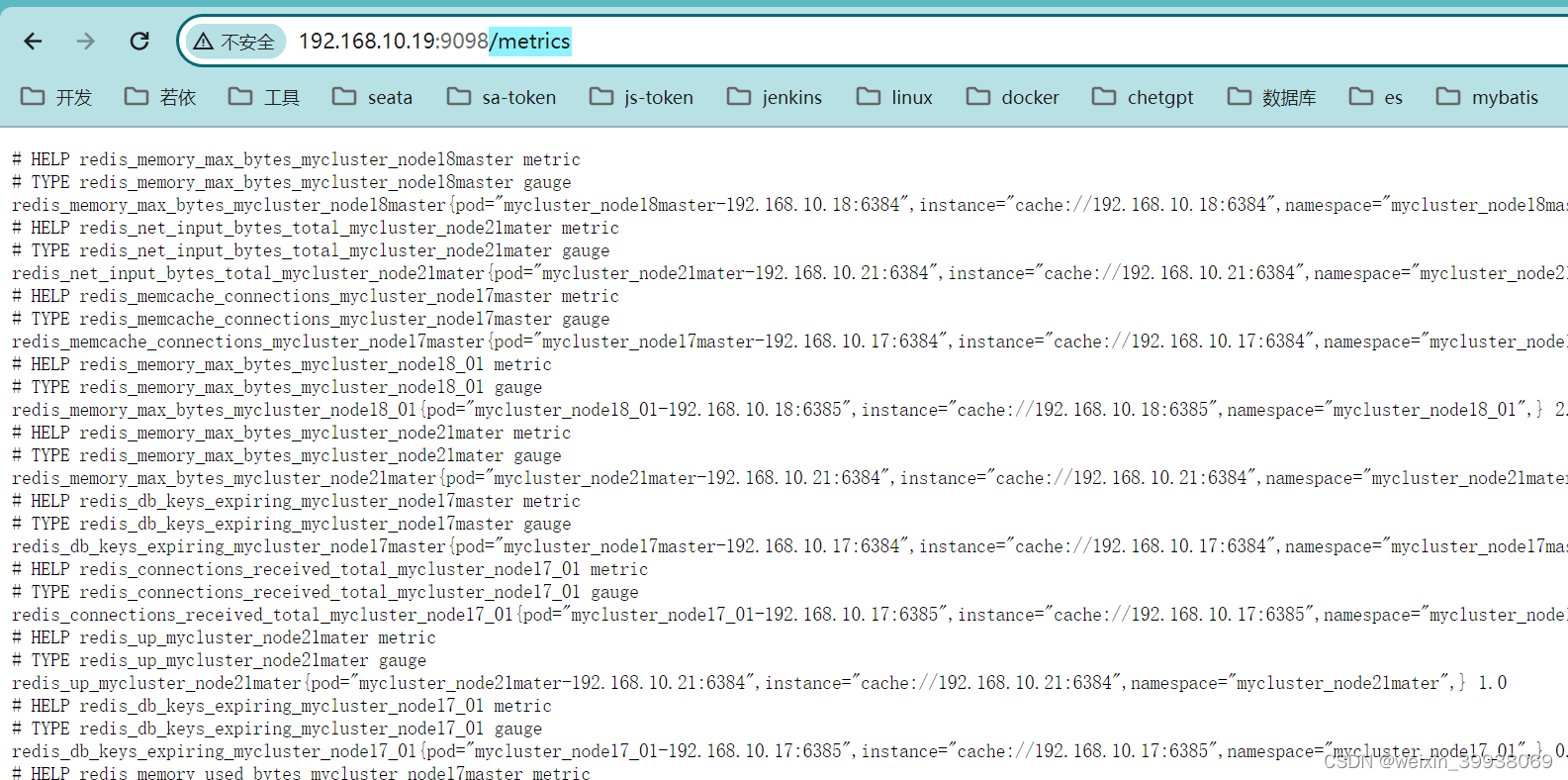Click the line '# HELP redis_up_mycluster_node21mater metric'
This screenshot has width=1568, height=780.
[x=224, y=637]
